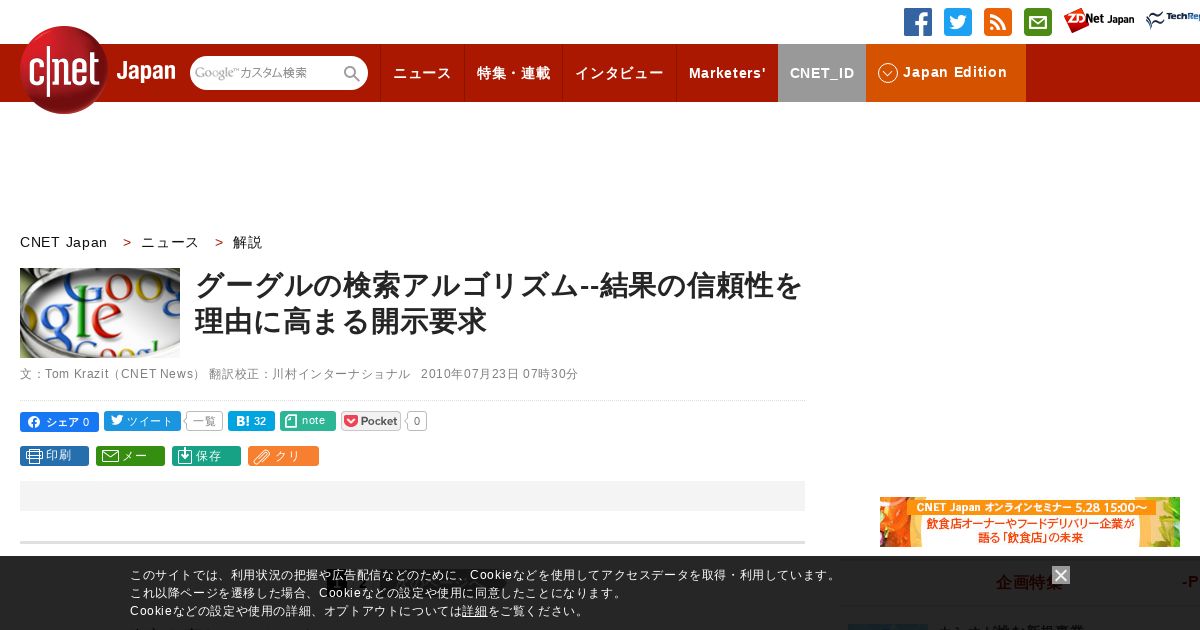This screenshot has width=1200, height=630.
Task: Follow the ニュース breadcrumb link
Action: pos(170,242)
